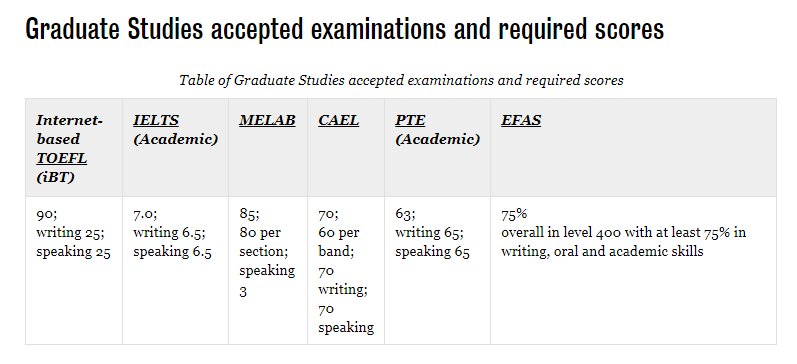The width and height of the screenshot is (797, 364).
Task: Click the CAEL '70 speaking' requirement
Action: click(x=346, y=318)
